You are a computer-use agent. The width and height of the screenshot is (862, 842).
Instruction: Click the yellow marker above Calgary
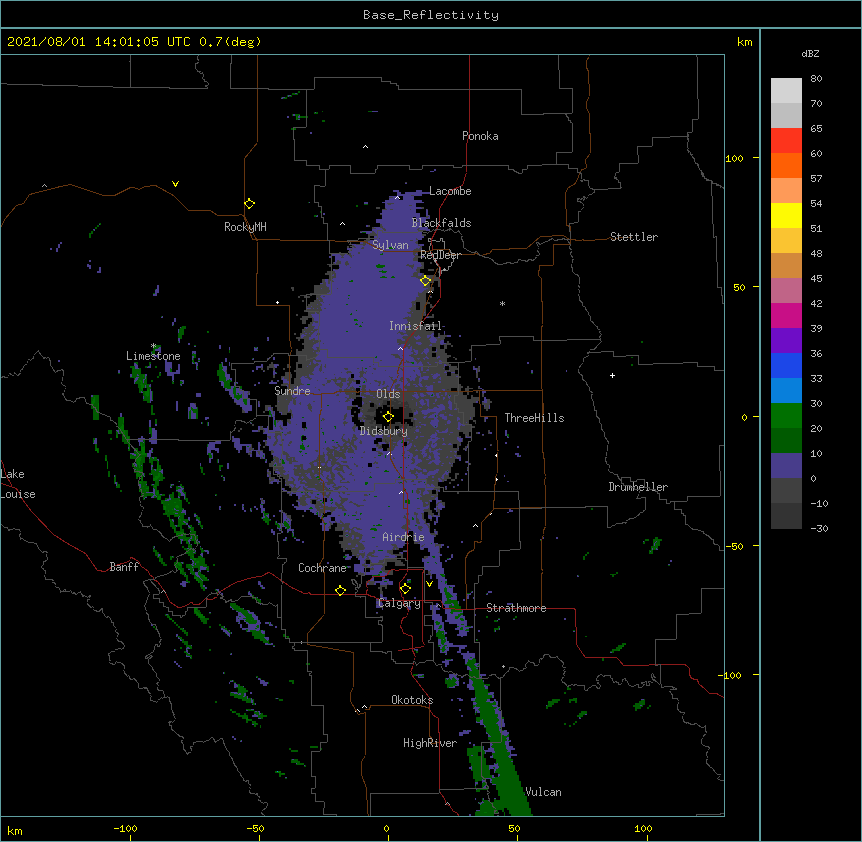(405, 589)
